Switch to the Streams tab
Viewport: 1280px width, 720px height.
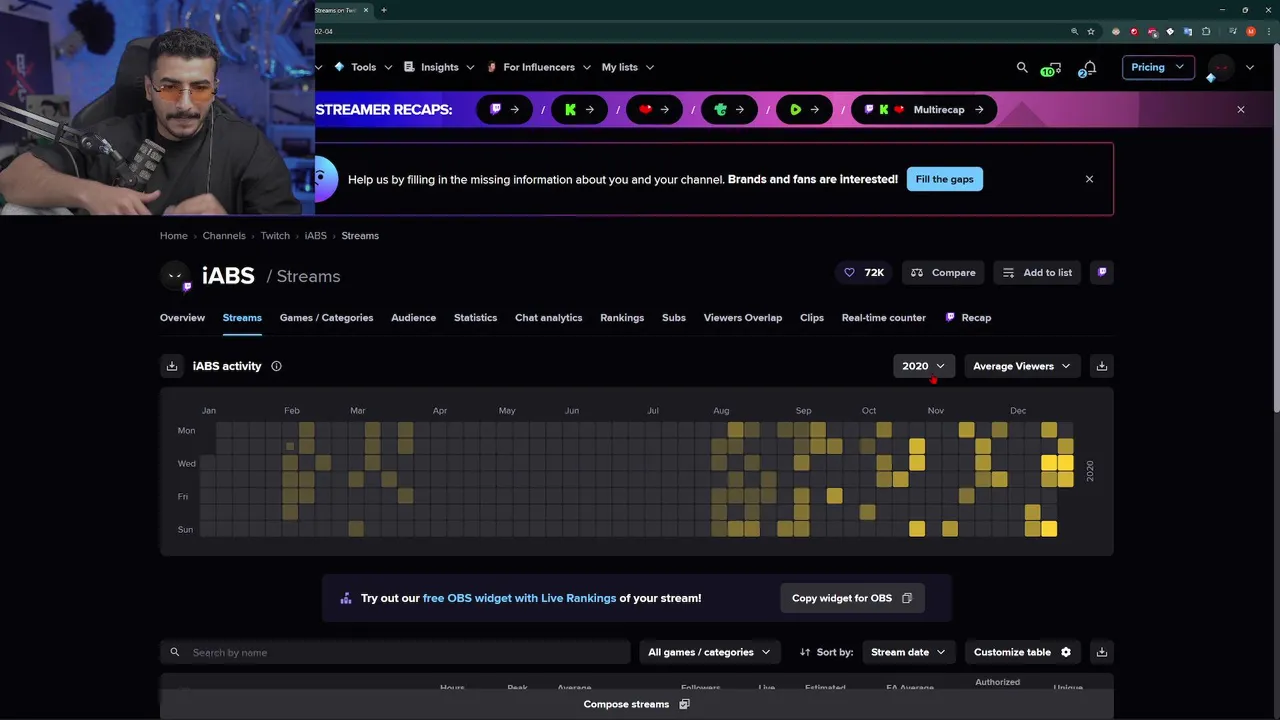click(242, 318)
